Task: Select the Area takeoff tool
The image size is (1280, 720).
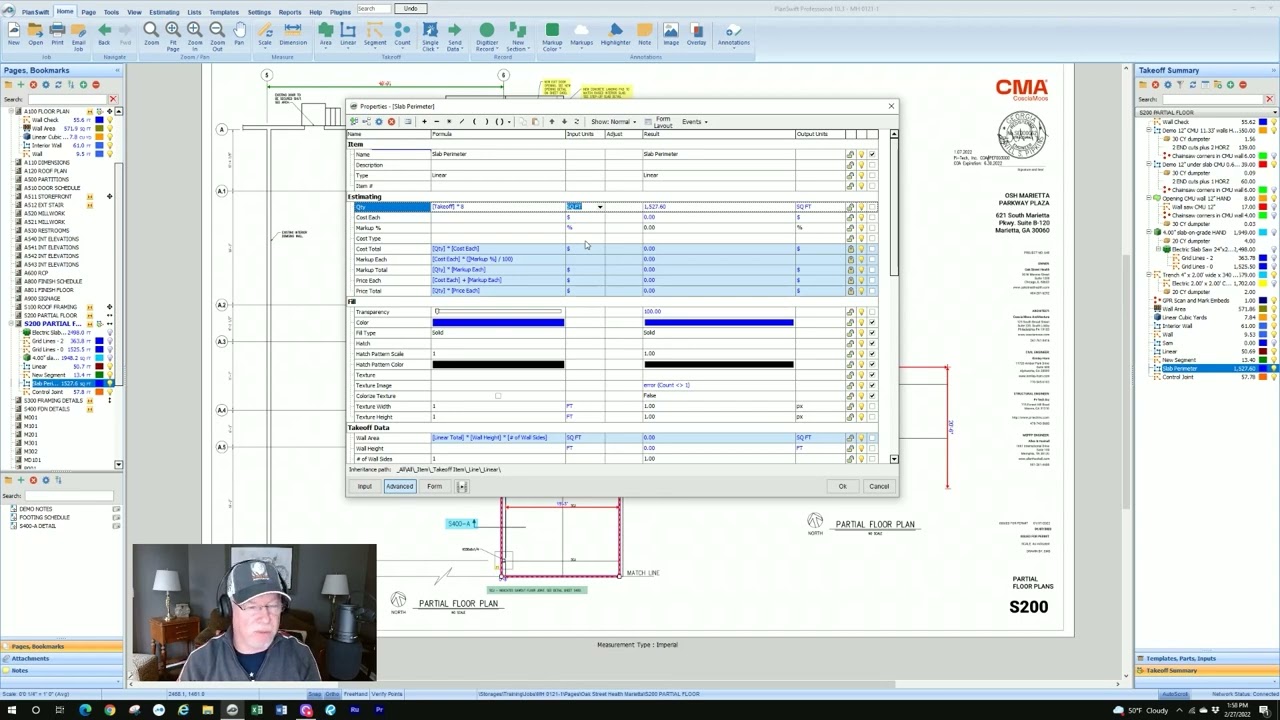Action: (325, 34)
